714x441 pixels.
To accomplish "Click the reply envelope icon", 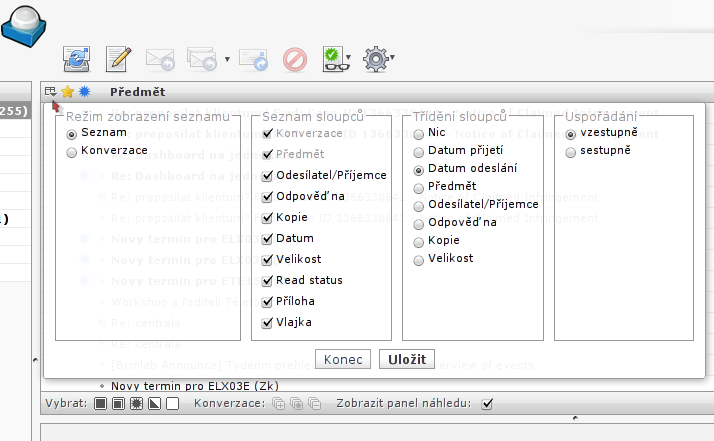I will pyautogui.click(x=160, y=59).
